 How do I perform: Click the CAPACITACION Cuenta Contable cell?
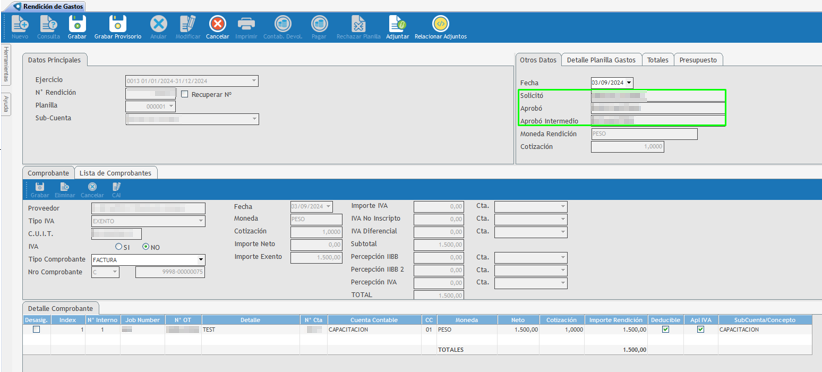[374, 330]
